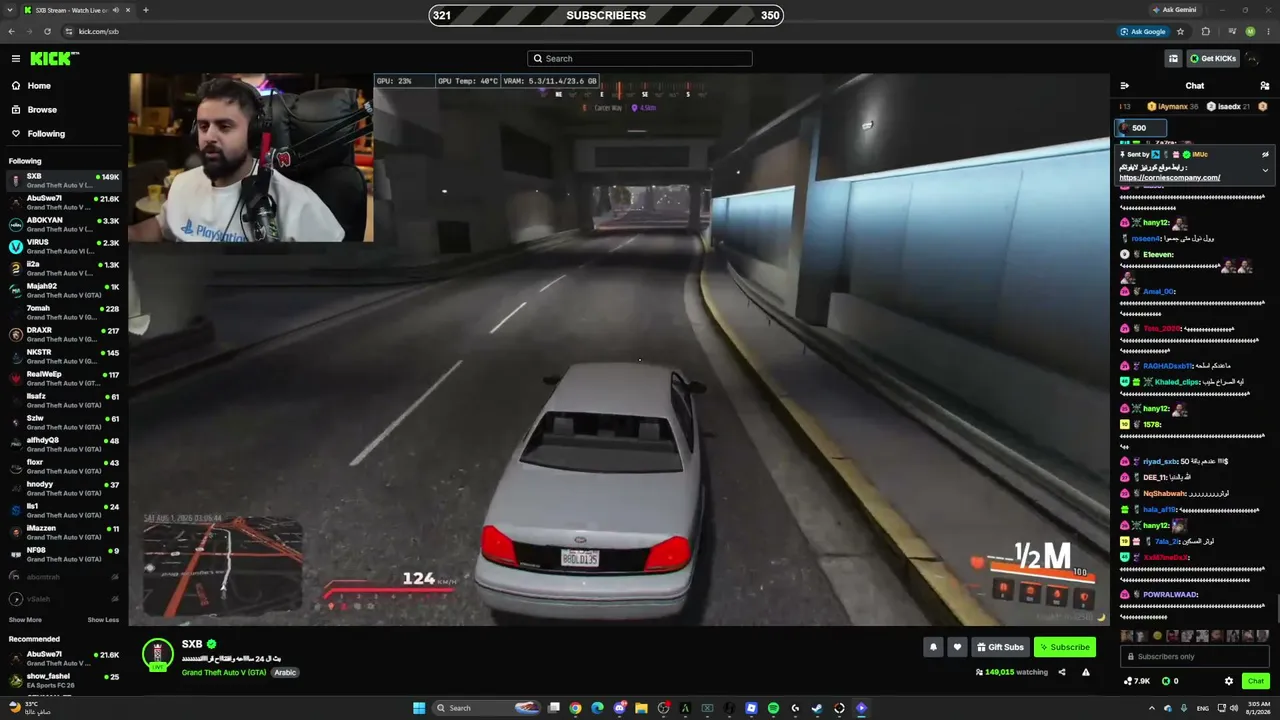Open the corniescompany.com link

[x=1169, y=178]
